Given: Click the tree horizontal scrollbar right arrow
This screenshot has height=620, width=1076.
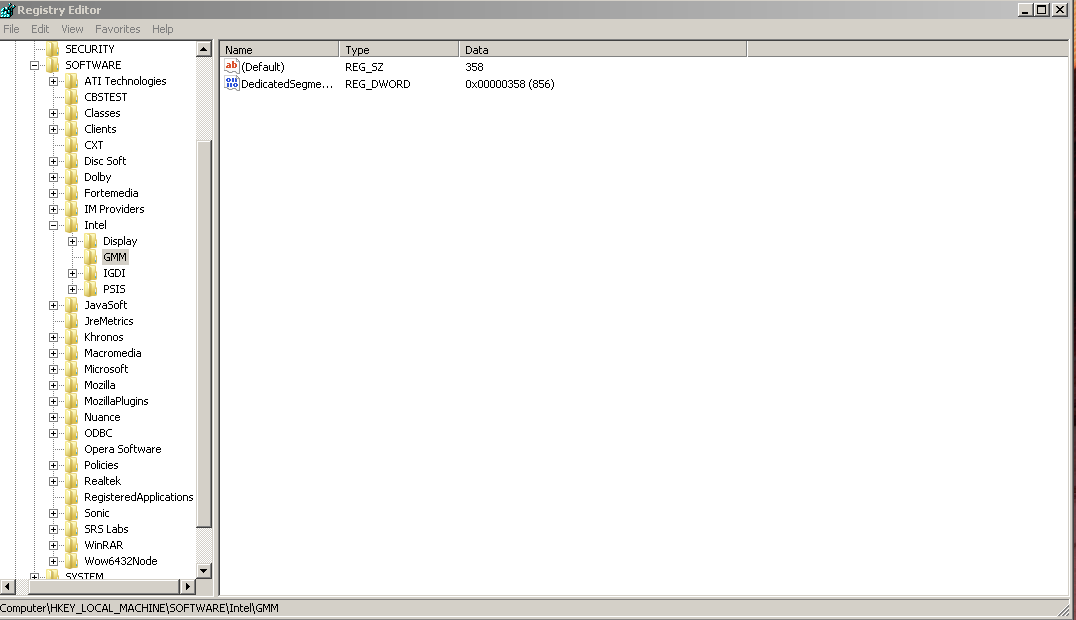Looking at the screenshot, I should click(187, 586).
